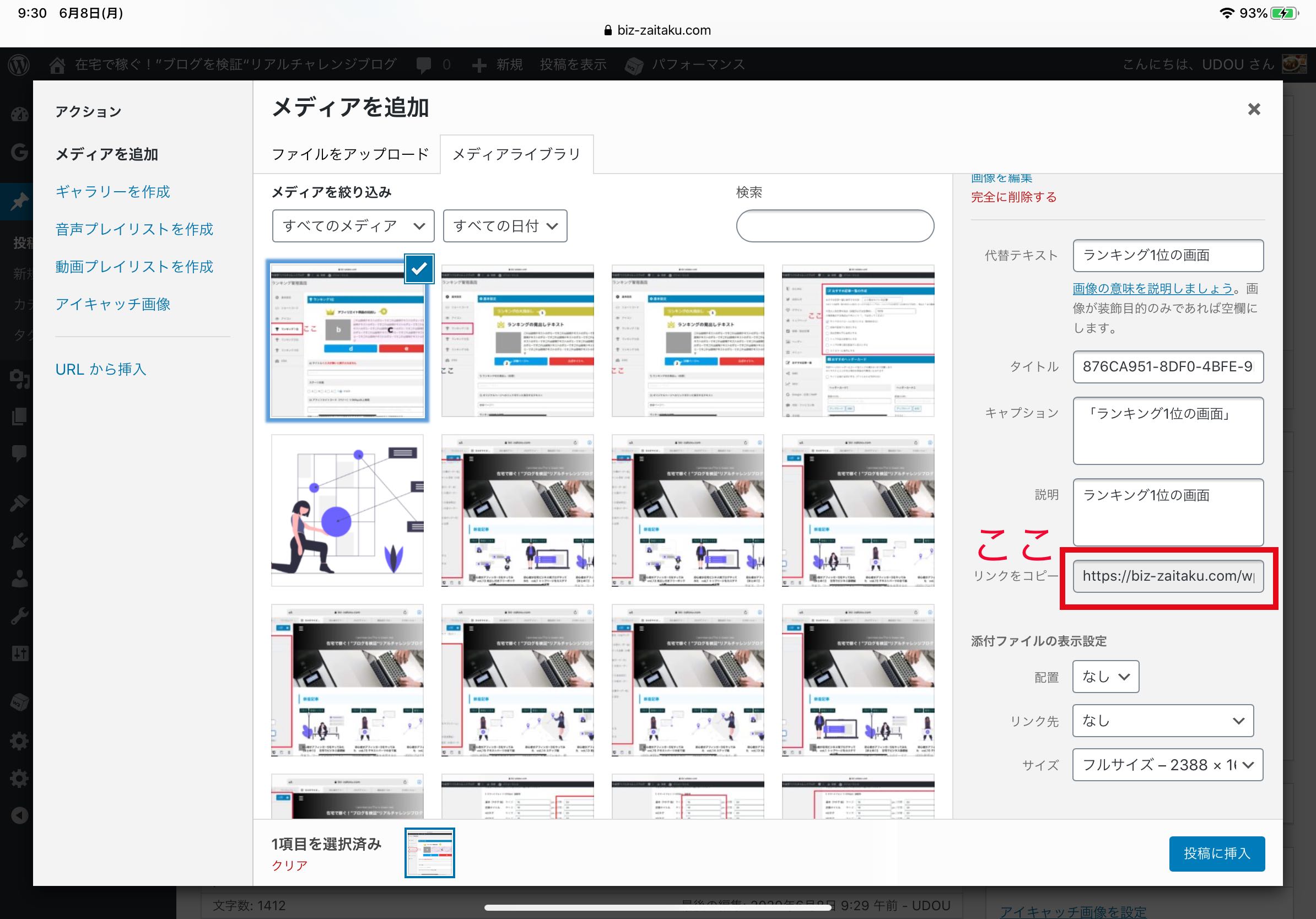Image resolution: width=1316 pixels, height=919 pixels.
Task: Click the 代替テキスト input field
Action: [1168, 256]
